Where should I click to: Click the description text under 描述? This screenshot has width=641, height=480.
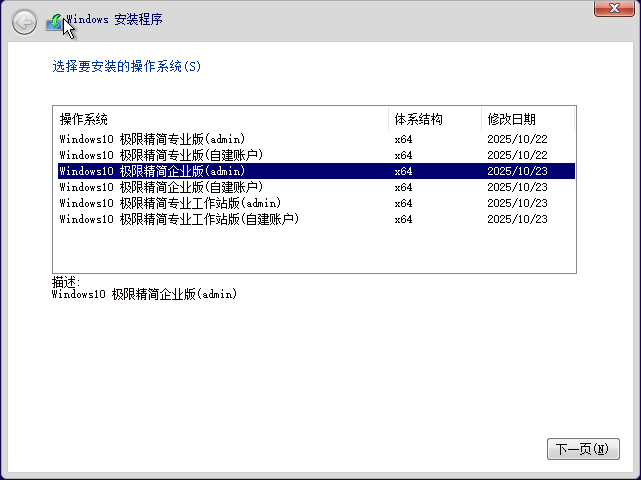pyautogui.click(x=144, y=295)
